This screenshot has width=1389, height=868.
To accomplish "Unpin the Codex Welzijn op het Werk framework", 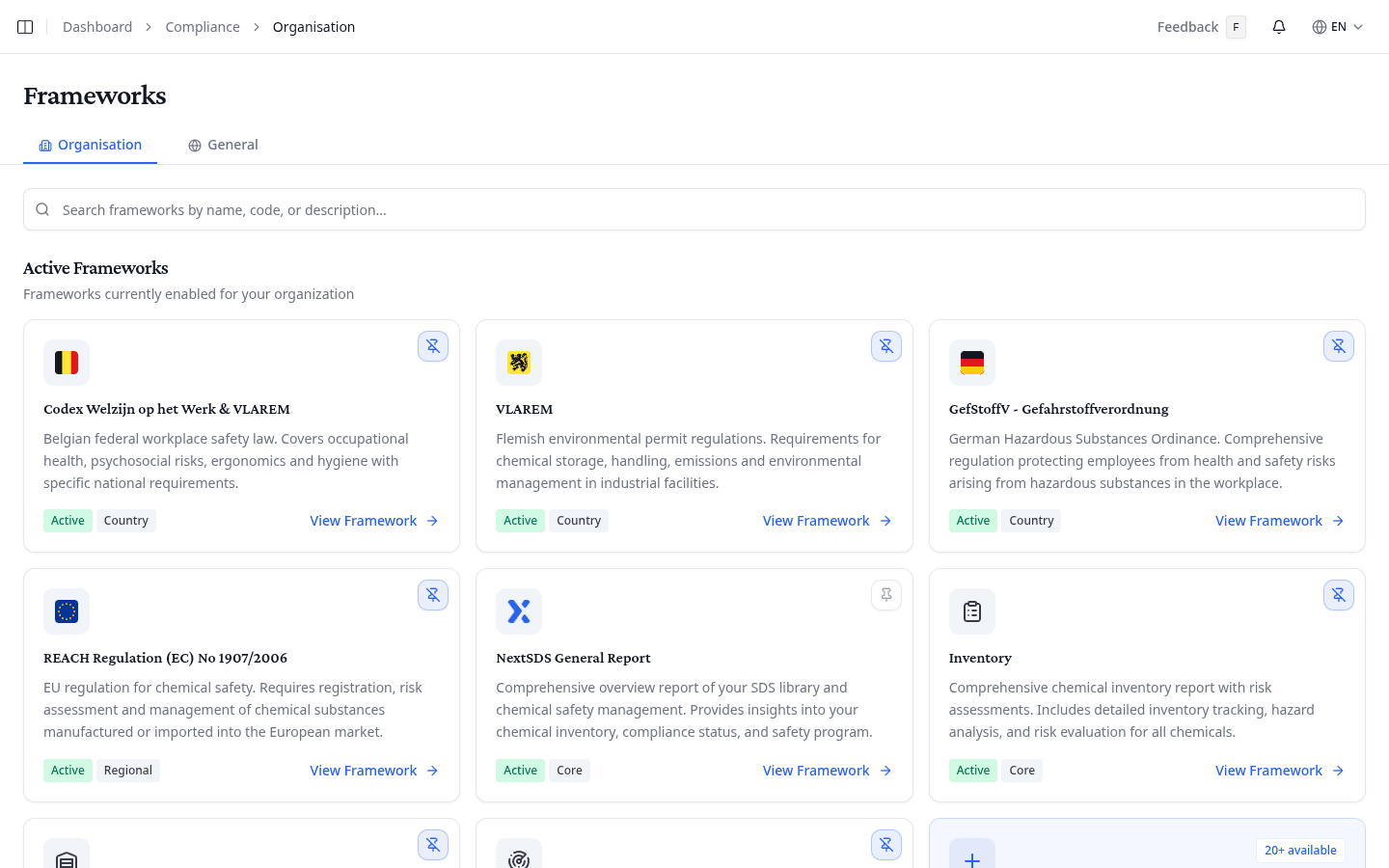I will 433,346.
